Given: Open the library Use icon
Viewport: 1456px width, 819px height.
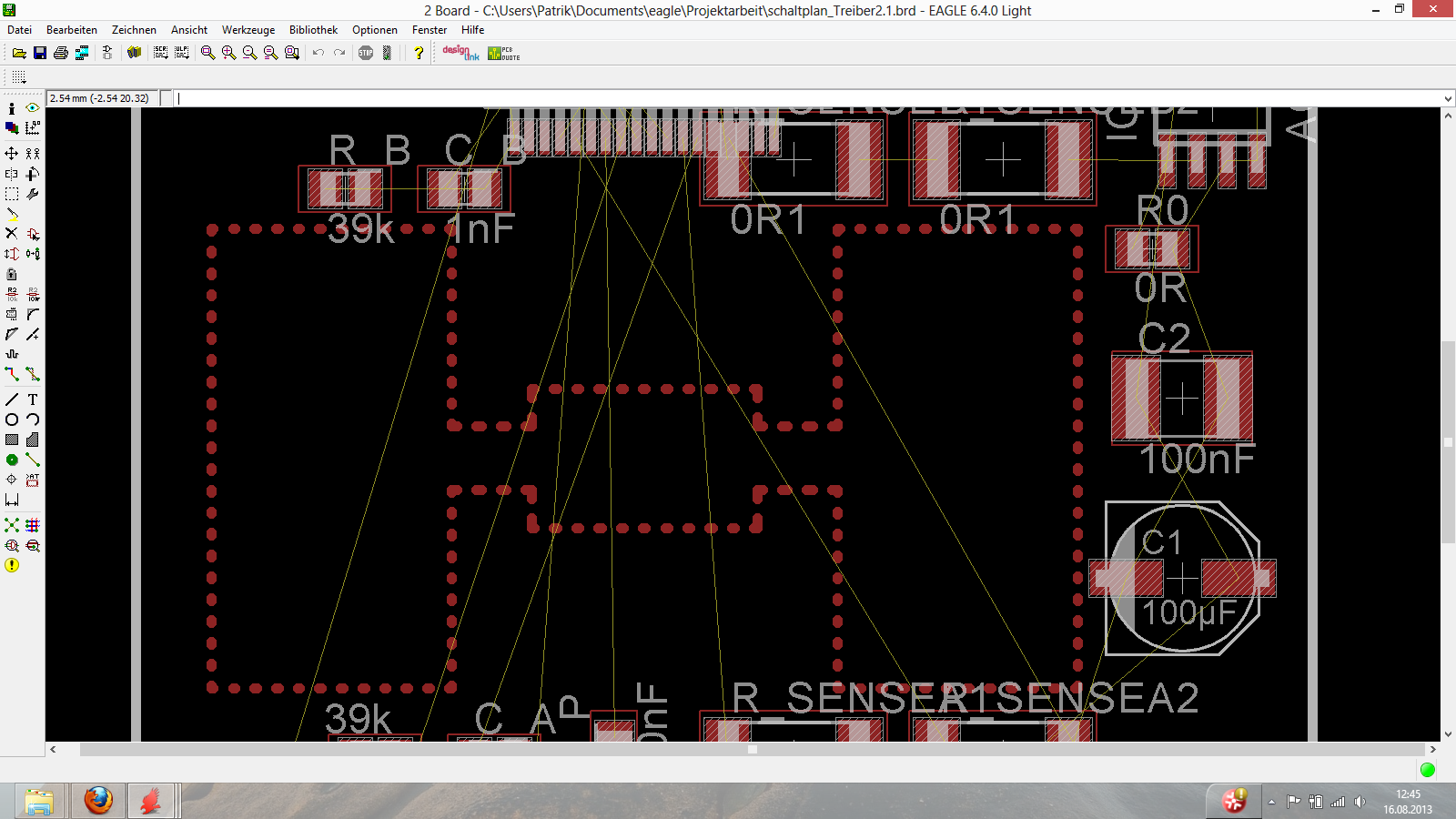Looking at the screenshot, I should pos(135,53).
